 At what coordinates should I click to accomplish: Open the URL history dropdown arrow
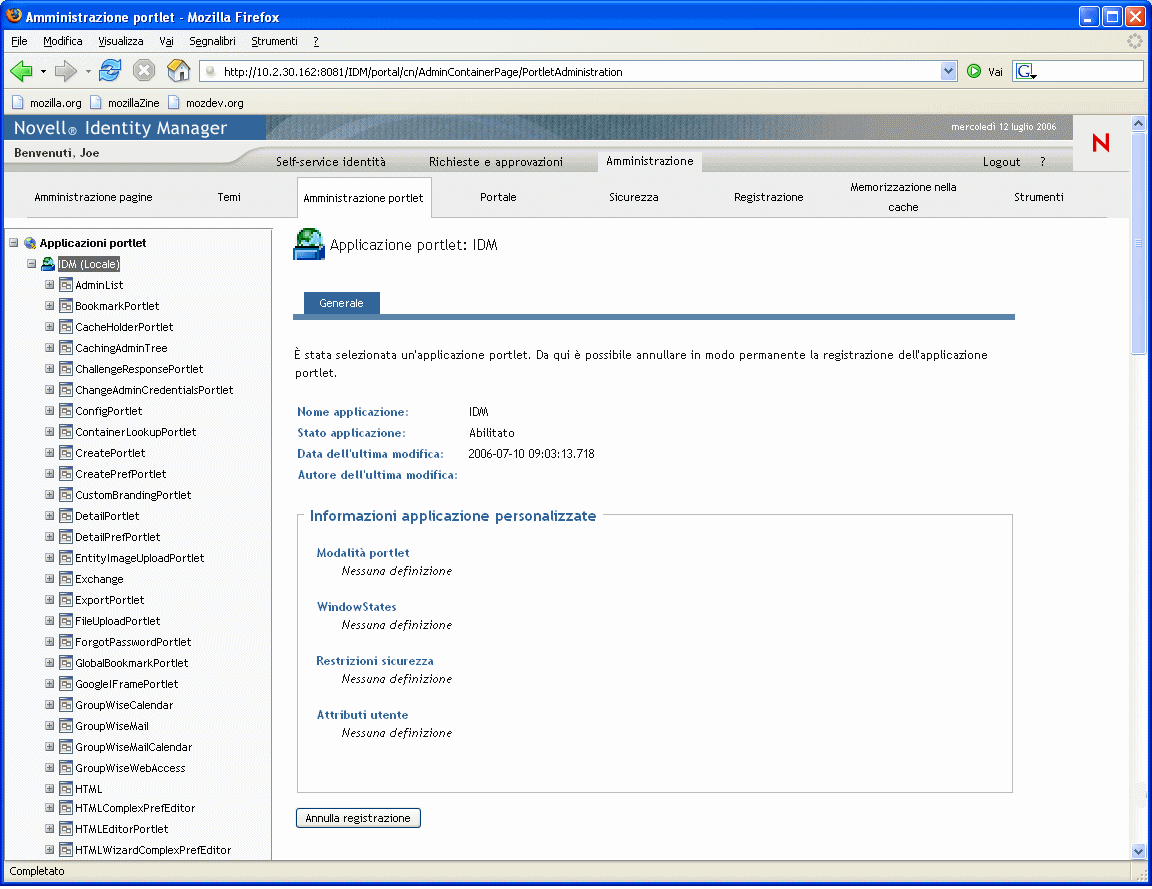948,71
